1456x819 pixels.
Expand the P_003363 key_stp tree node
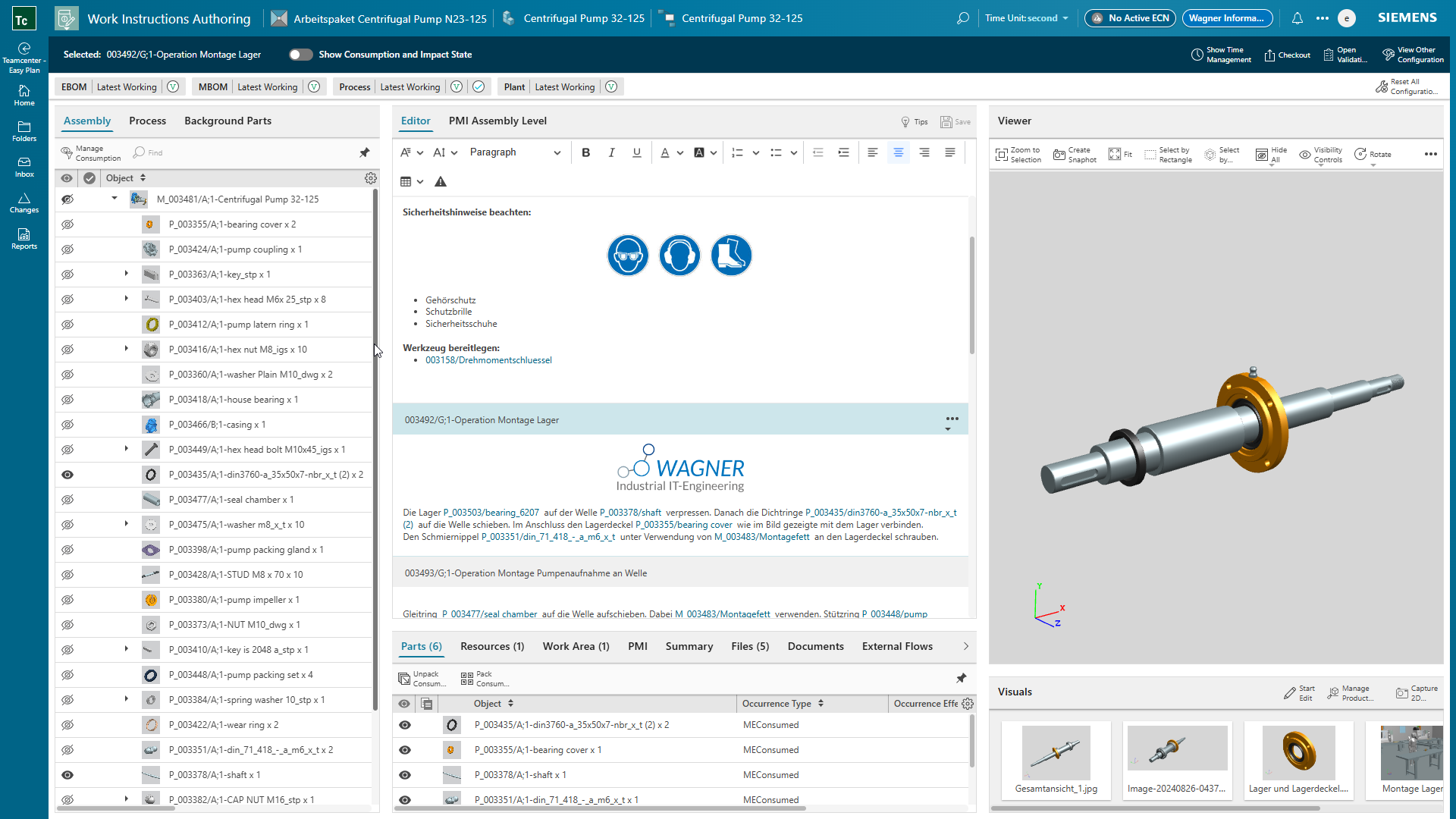coord(127,274)
